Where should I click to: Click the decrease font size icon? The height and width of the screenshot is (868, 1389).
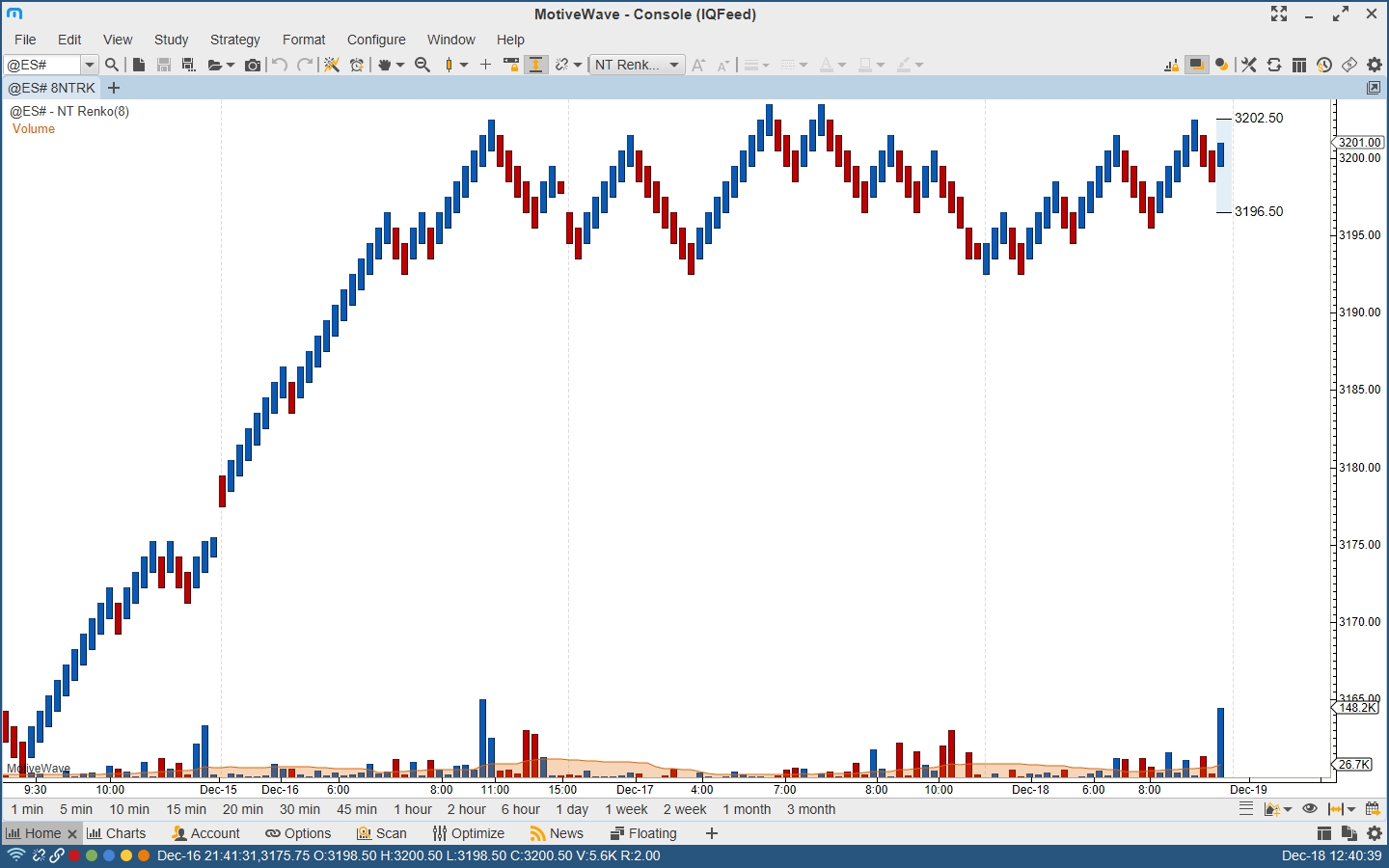click(723, 65)
